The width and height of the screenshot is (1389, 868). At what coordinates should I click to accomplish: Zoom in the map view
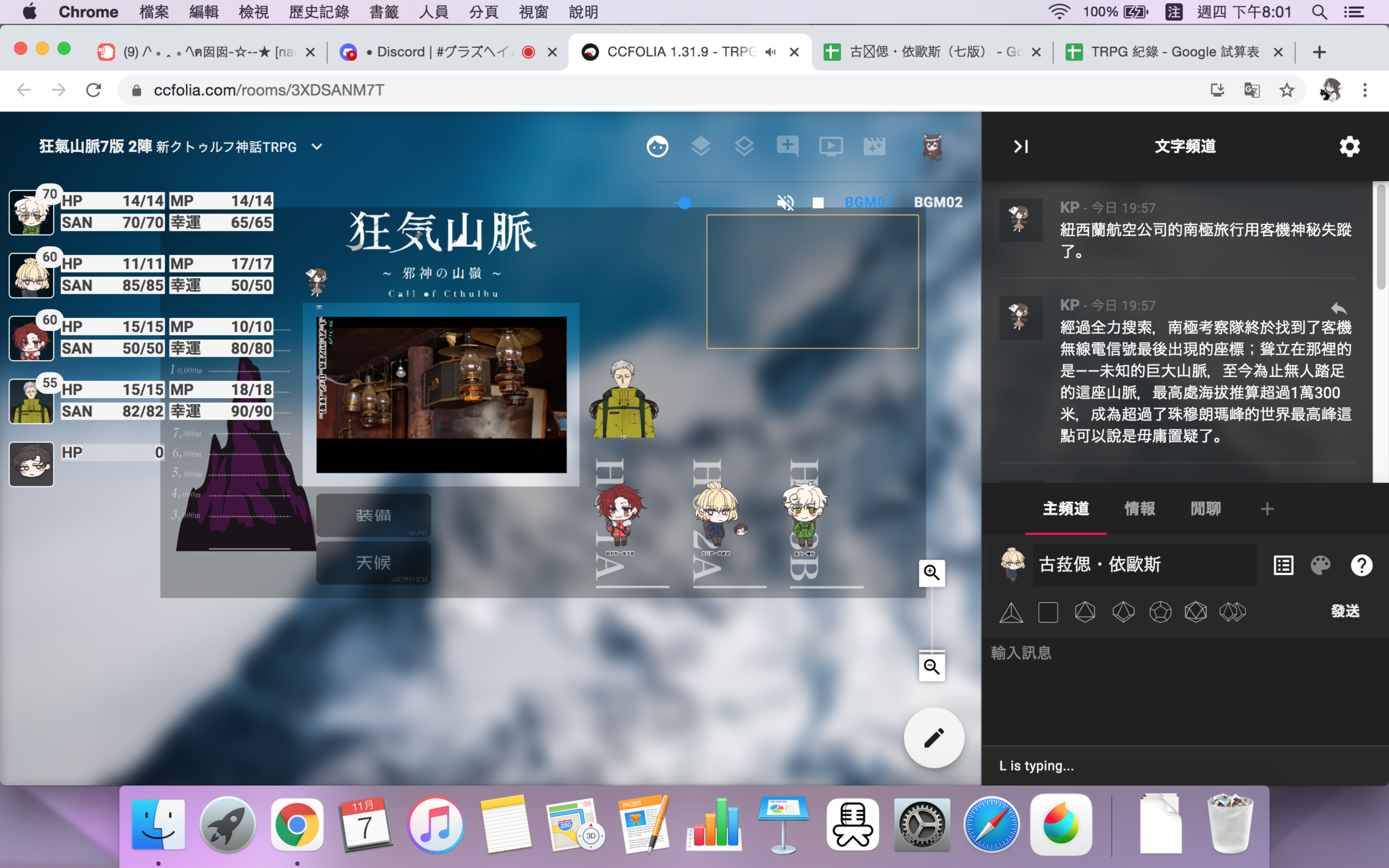point(932,573)
